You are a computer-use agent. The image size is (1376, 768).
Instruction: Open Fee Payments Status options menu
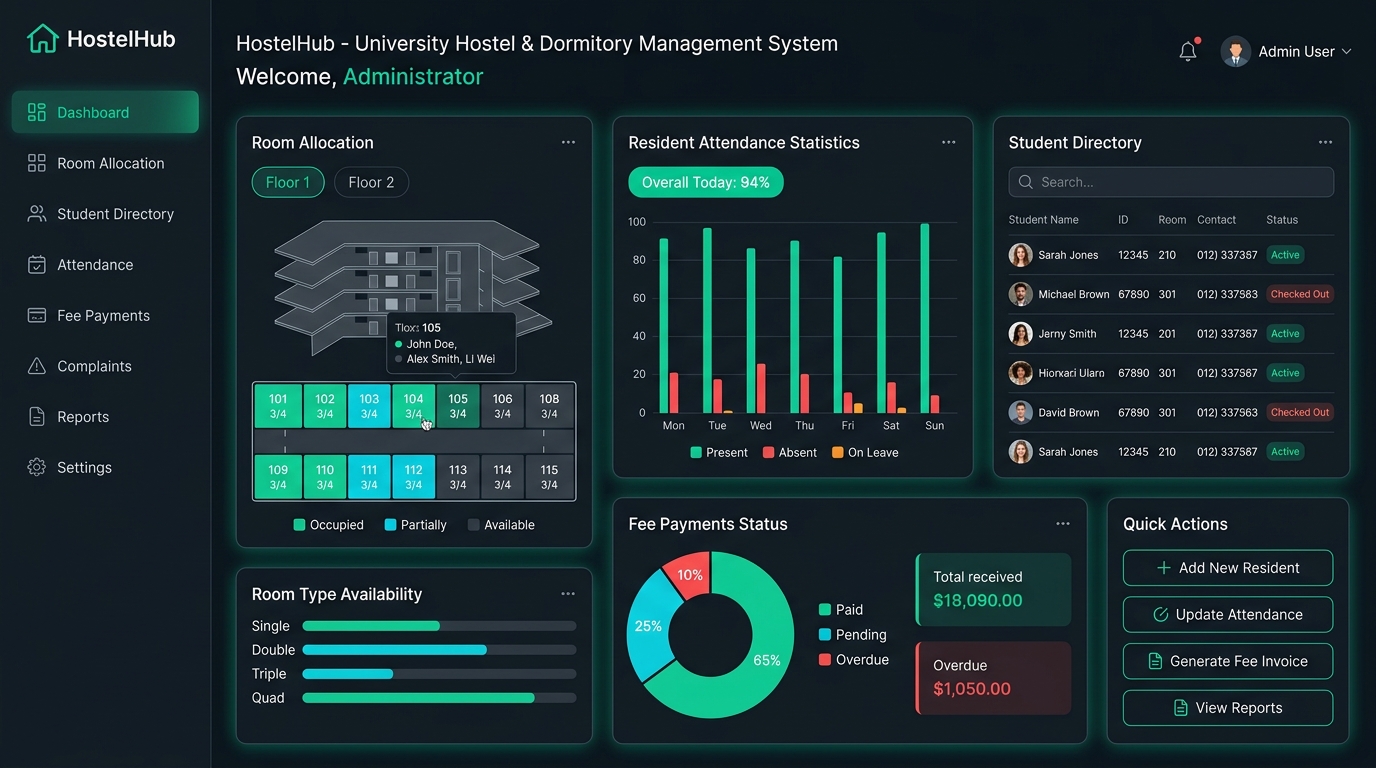click(1063, 523)
